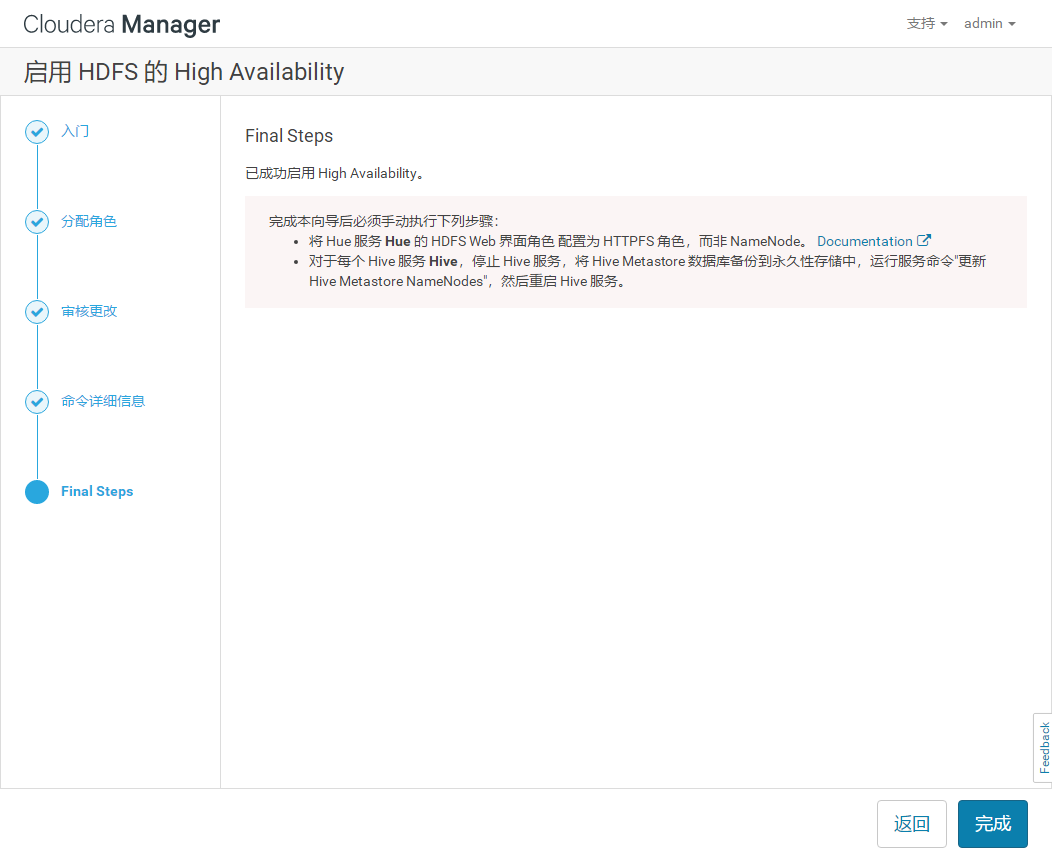
Task: Click the 完成本向导后必须手动执行下列步骤 text
Action: [x=384, y=221]
